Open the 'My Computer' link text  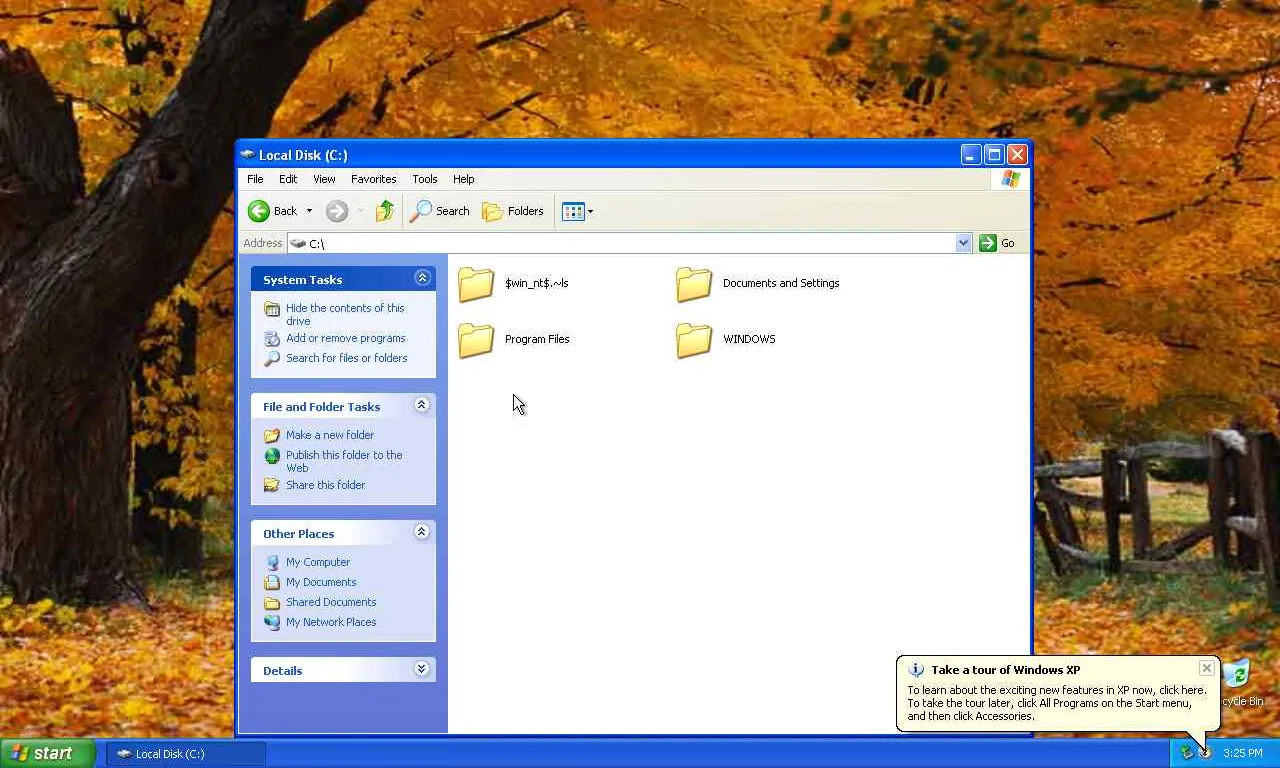[318, 563]
